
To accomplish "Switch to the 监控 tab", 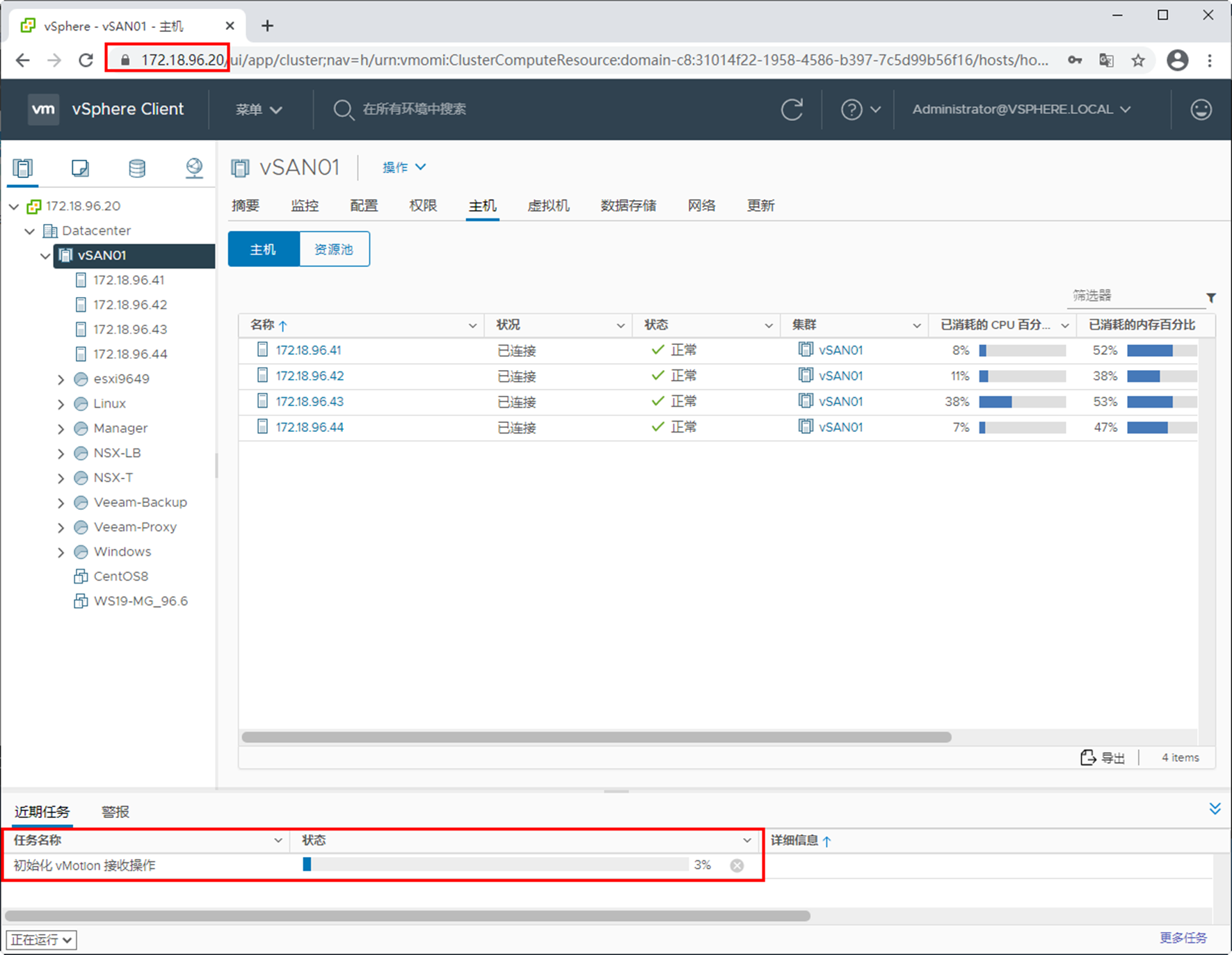I will coord(305,205).
